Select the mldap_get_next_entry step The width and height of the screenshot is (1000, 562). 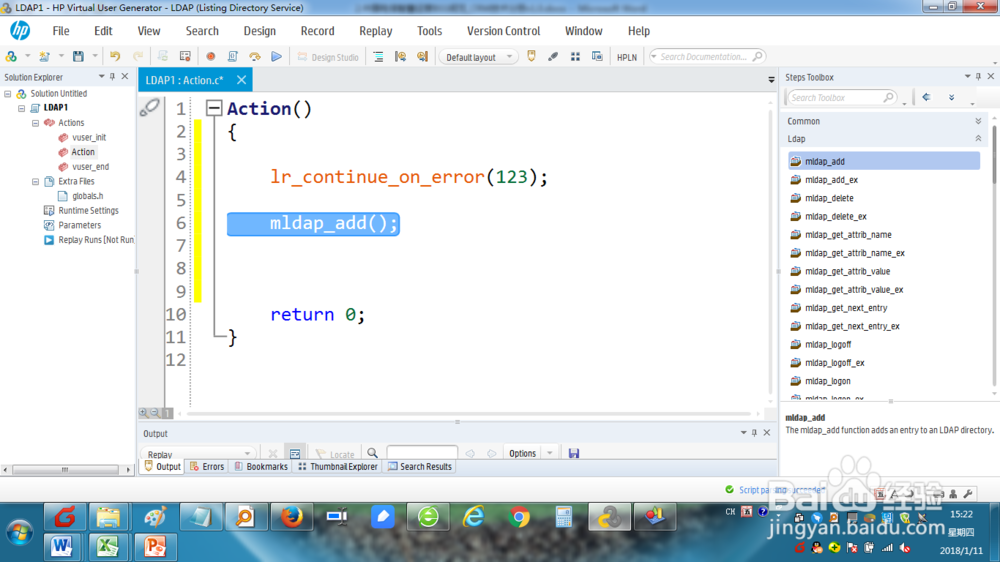click(846, 307)
